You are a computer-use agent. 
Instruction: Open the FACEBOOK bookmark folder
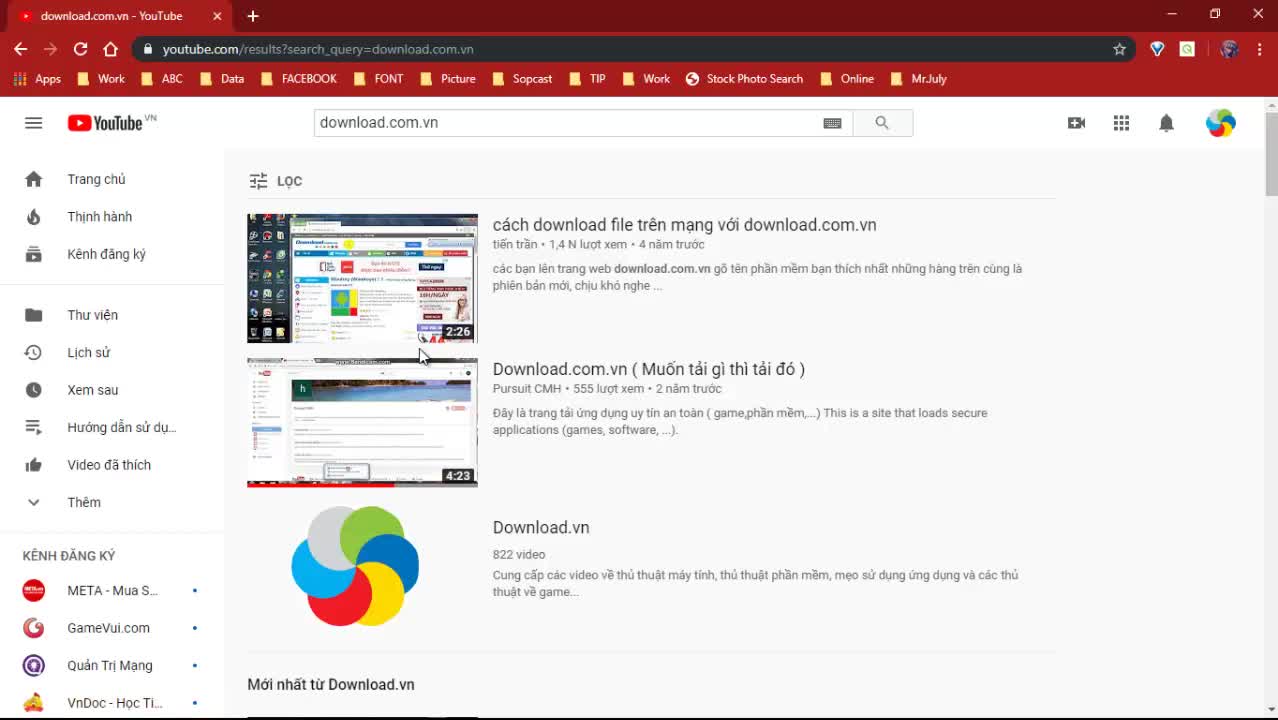pos(298,79)
